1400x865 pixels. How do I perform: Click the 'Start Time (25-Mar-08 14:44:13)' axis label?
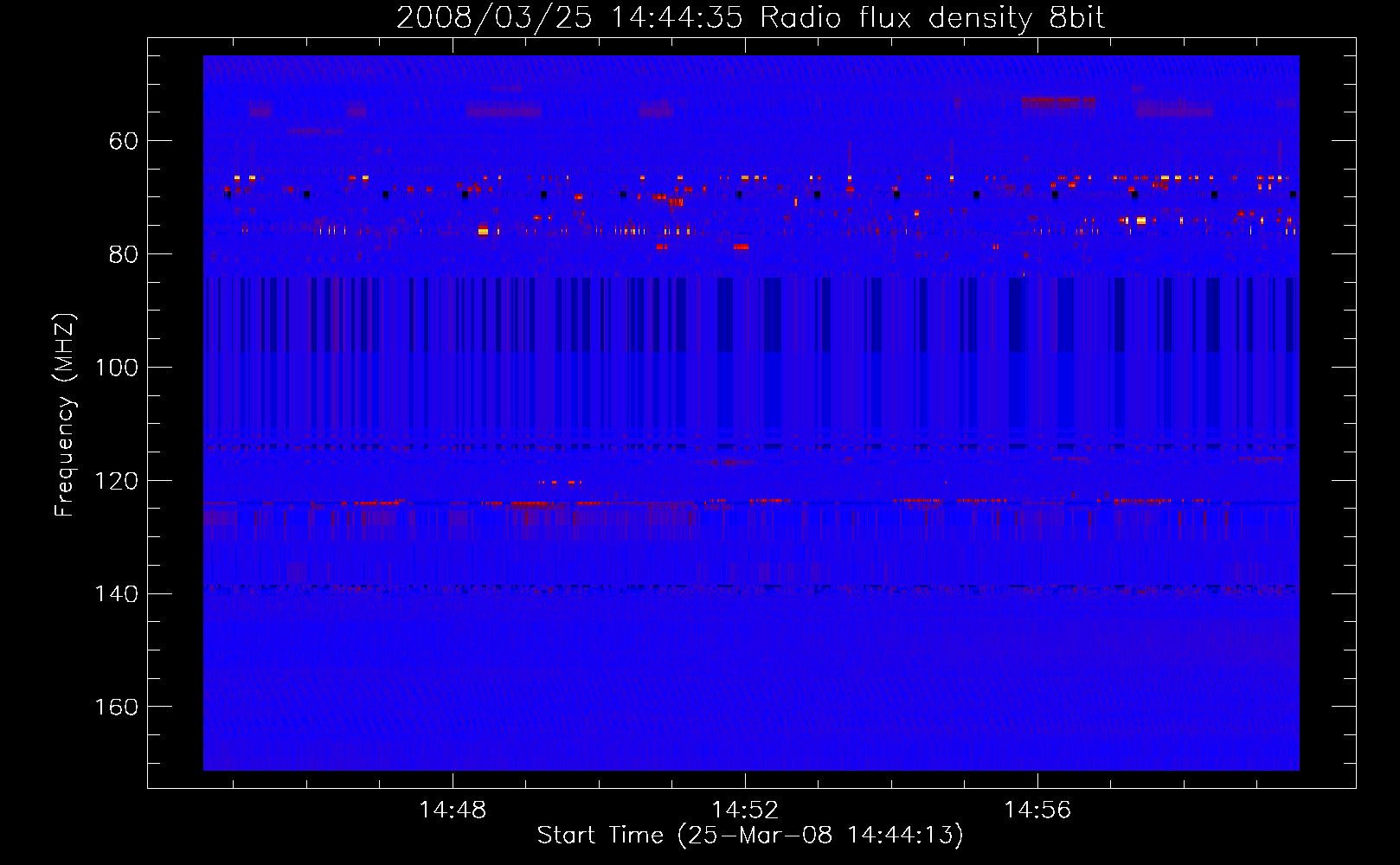[x=750, y=835]
